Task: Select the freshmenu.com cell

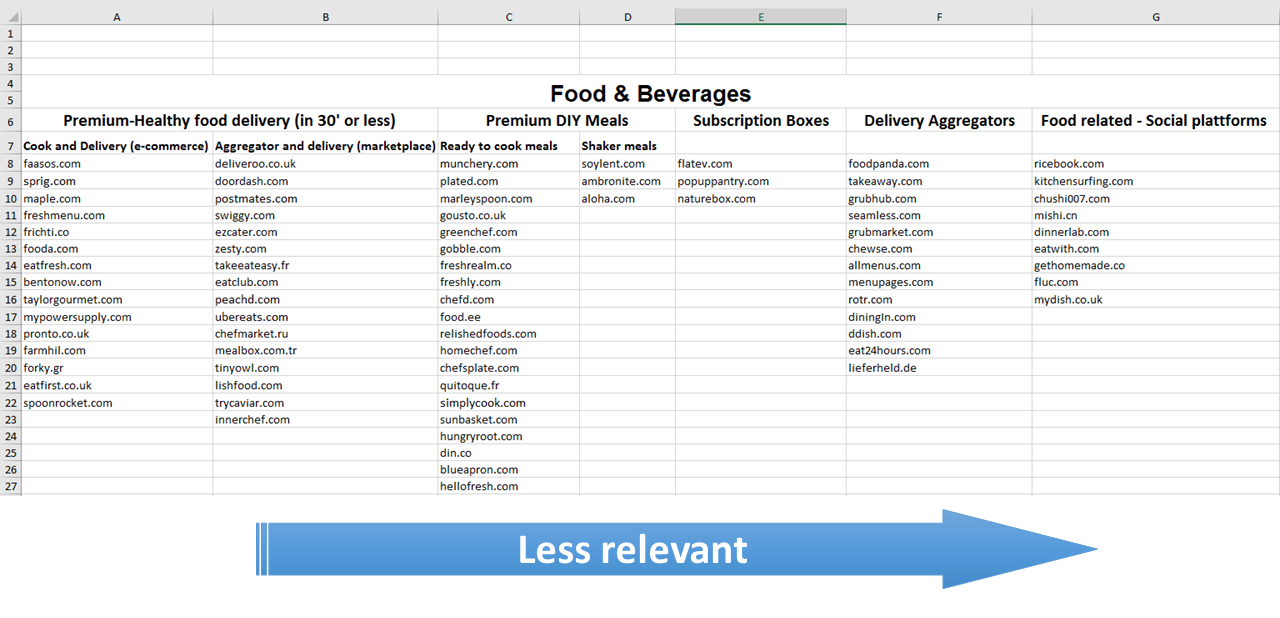Action: pyautogui.click(x=117, y=215)
